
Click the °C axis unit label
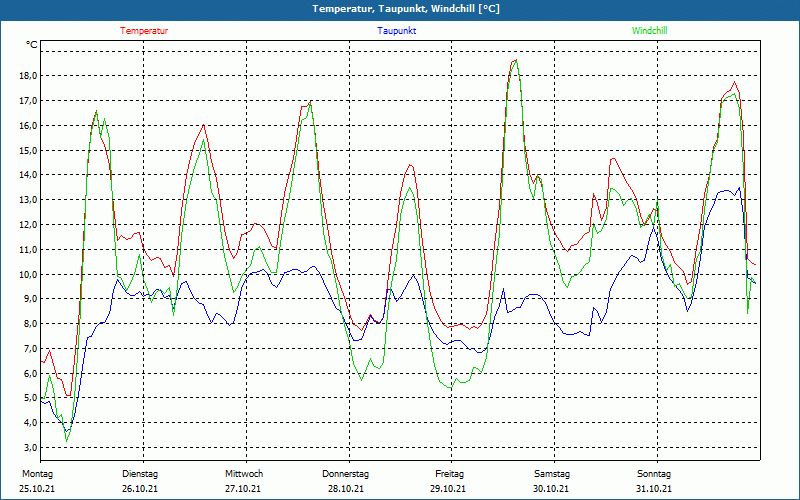pyautogui.click(x=32, y=45)
